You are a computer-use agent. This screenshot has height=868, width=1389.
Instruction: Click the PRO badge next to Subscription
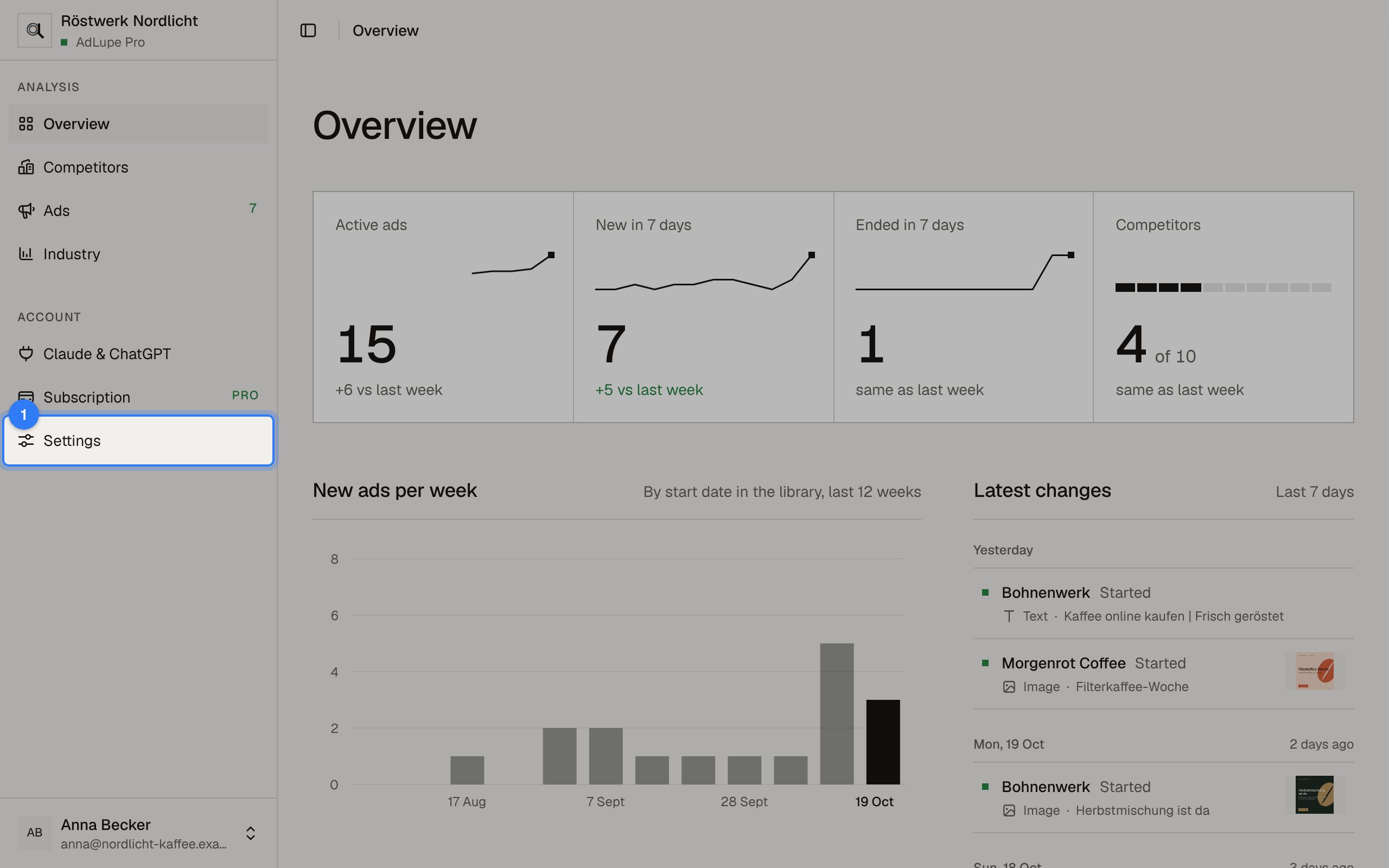pyautogui.click(x=245, y=395)
